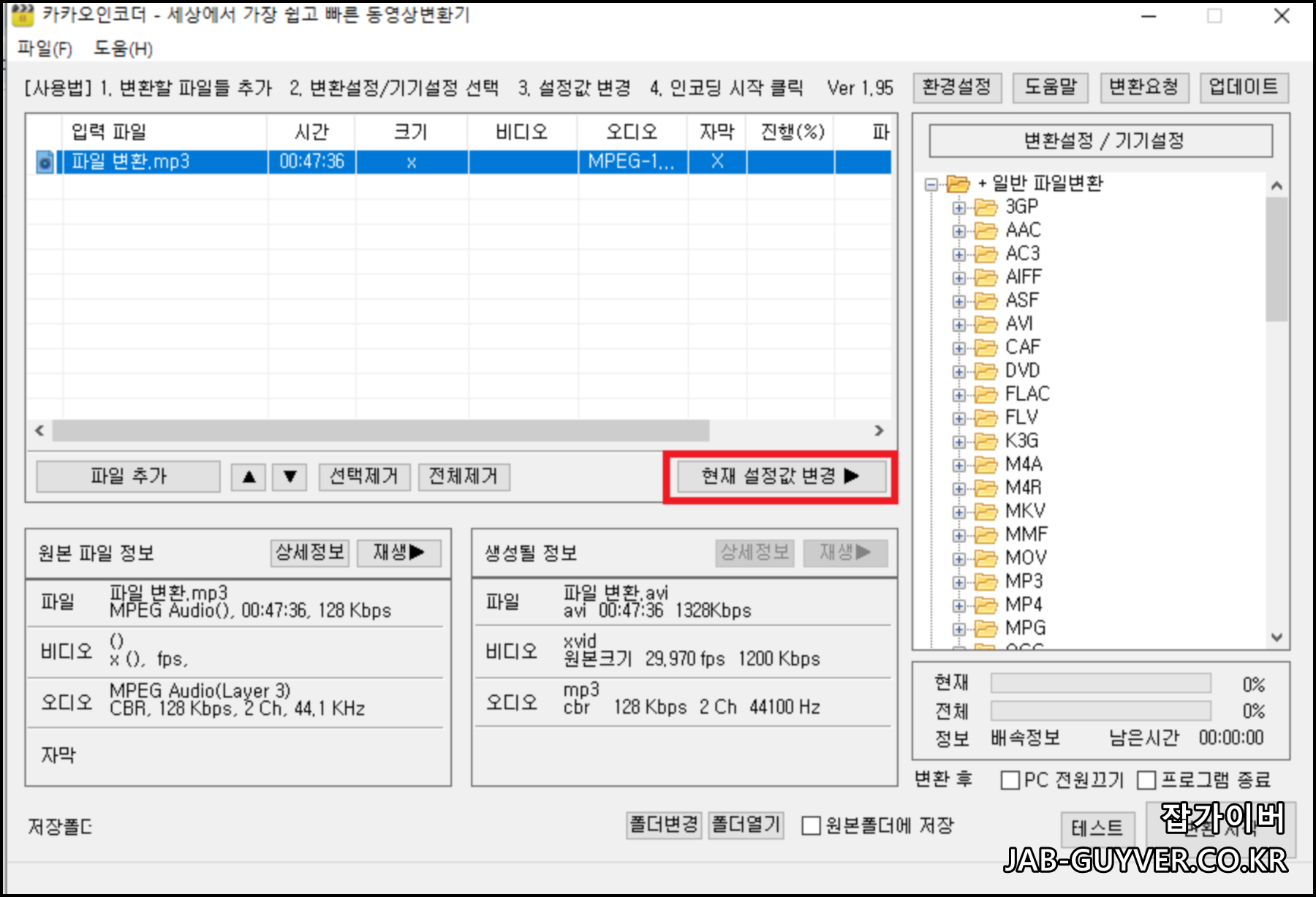1316x897 pixels.
Task: Select the 파일 변환.mp3 row in file list
Action: coord(462,162)
